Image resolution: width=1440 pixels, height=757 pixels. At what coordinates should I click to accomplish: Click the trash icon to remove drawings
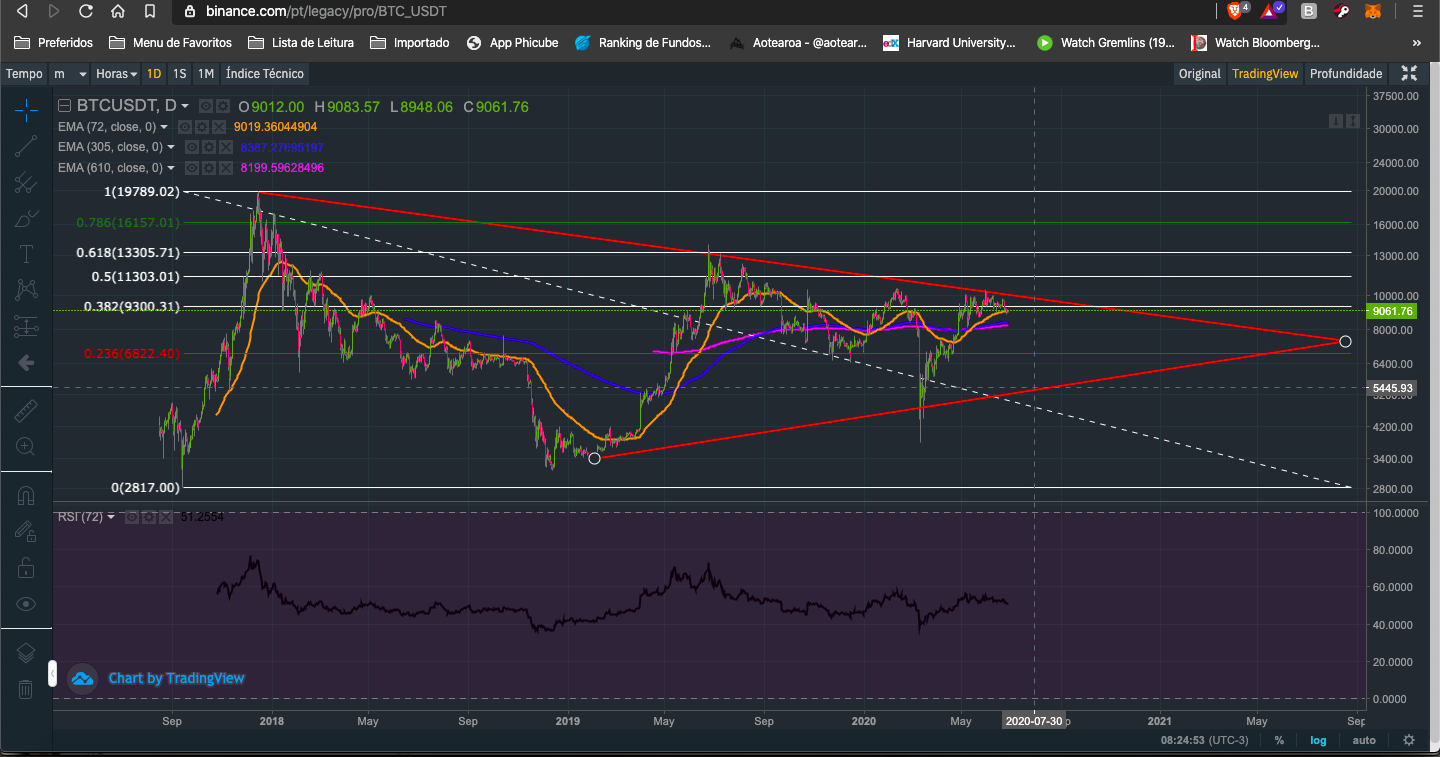point(26,689)
